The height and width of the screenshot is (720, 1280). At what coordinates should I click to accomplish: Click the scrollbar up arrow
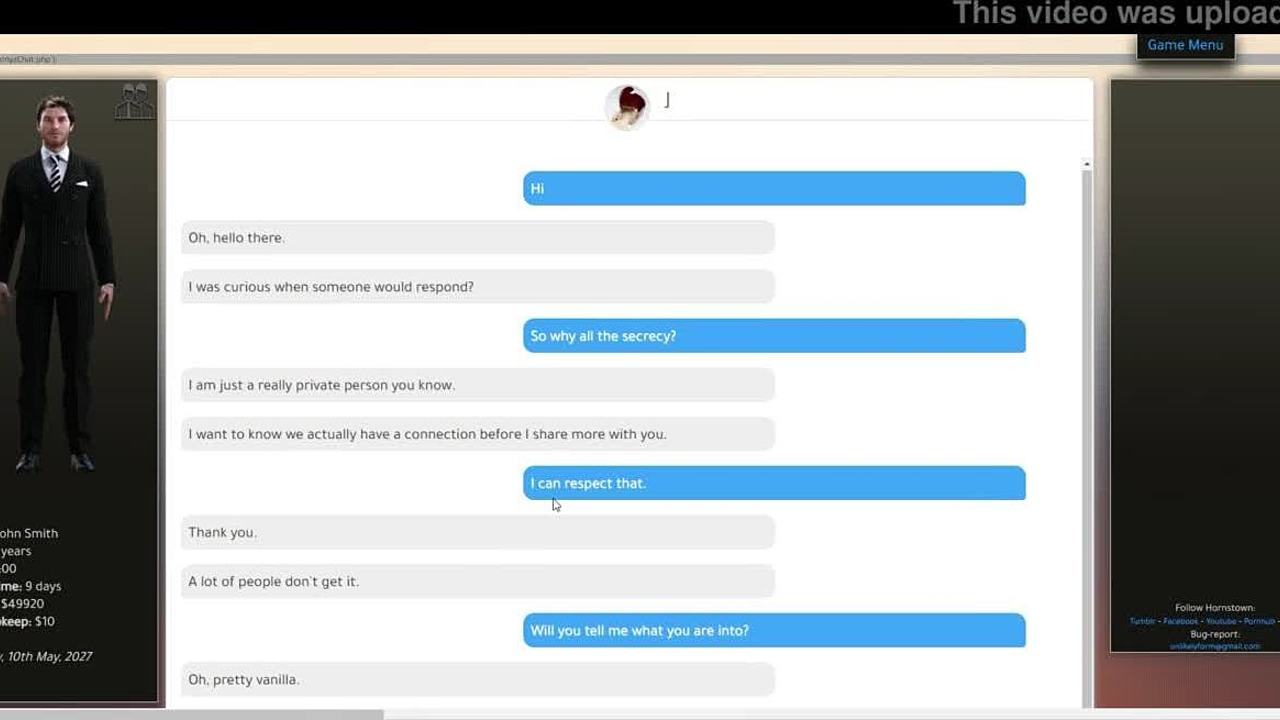click(x=1087, y=164)
